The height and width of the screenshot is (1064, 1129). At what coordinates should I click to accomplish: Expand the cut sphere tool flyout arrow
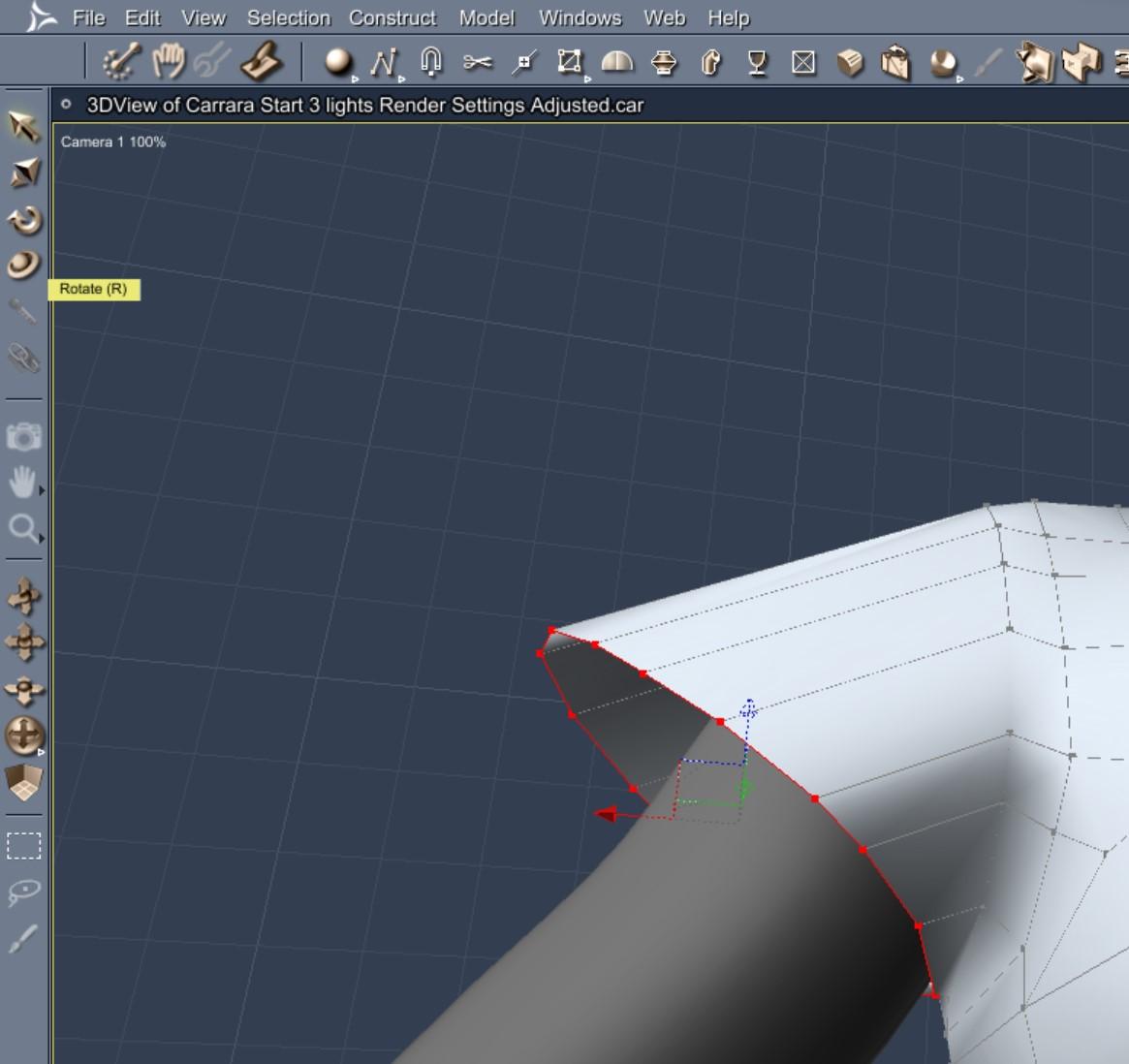[959, 79]
